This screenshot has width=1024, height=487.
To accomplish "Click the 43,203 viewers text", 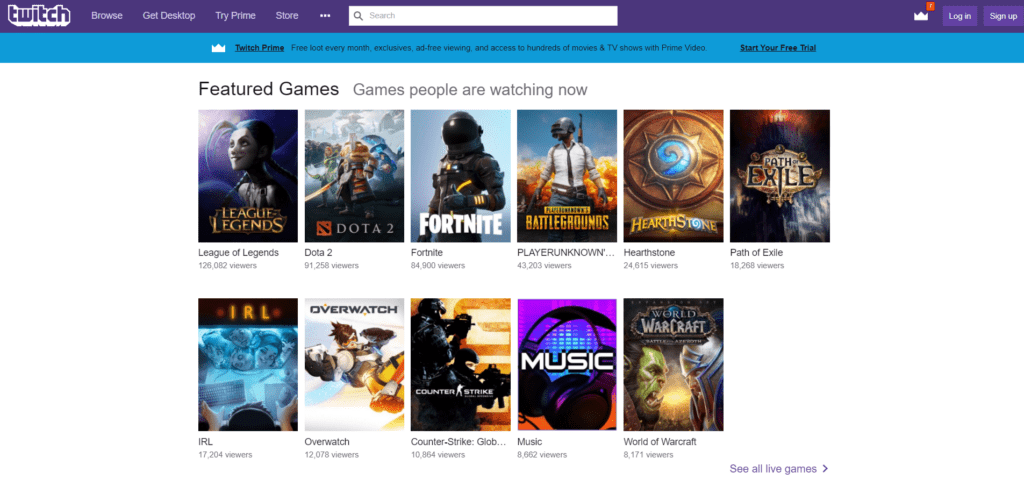I will coord(544,266).
